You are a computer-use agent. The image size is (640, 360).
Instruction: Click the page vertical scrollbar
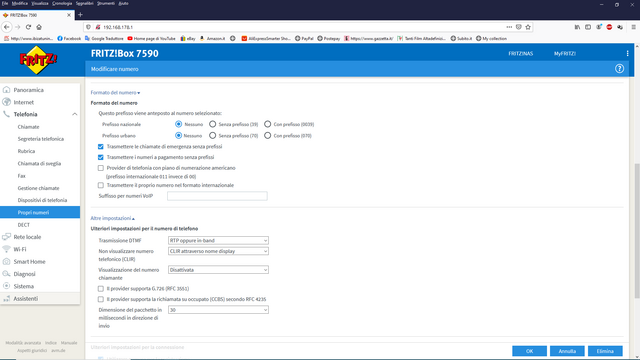point(637,231)
